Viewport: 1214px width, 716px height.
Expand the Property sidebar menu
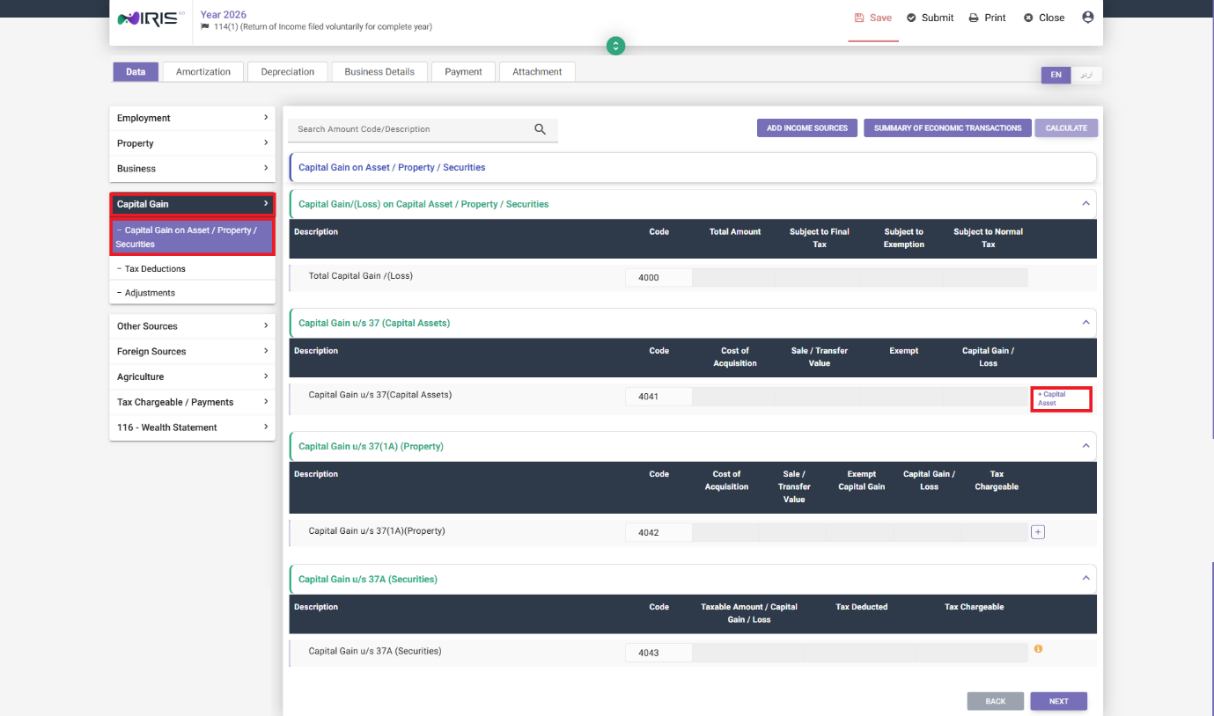(192, 143)
